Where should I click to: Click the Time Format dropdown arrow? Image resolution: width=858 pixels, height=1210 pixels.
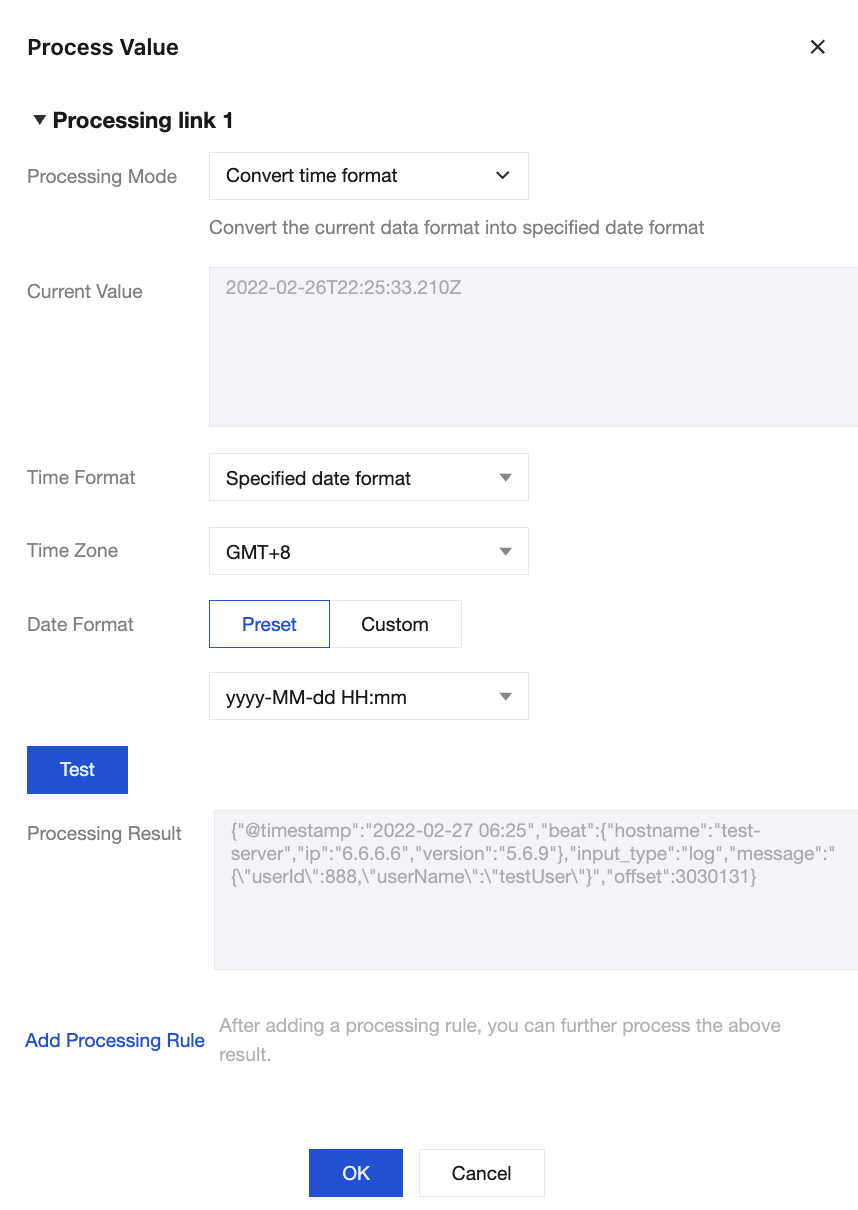tap(505, 478)
